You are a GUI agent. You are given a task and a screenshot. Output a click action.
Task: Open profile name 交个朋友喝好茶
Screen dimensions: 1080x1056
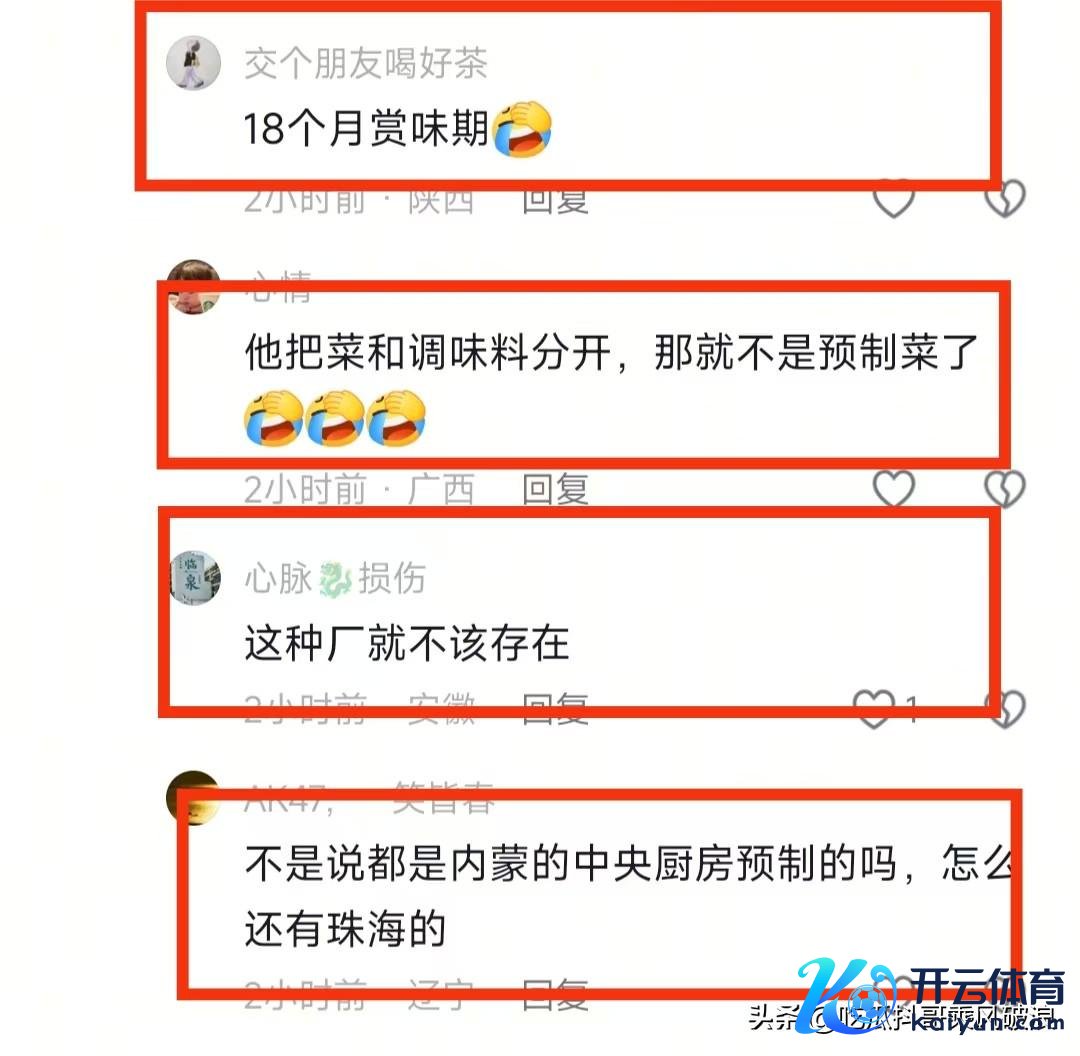pyautogui.click(x=366, y=63)
